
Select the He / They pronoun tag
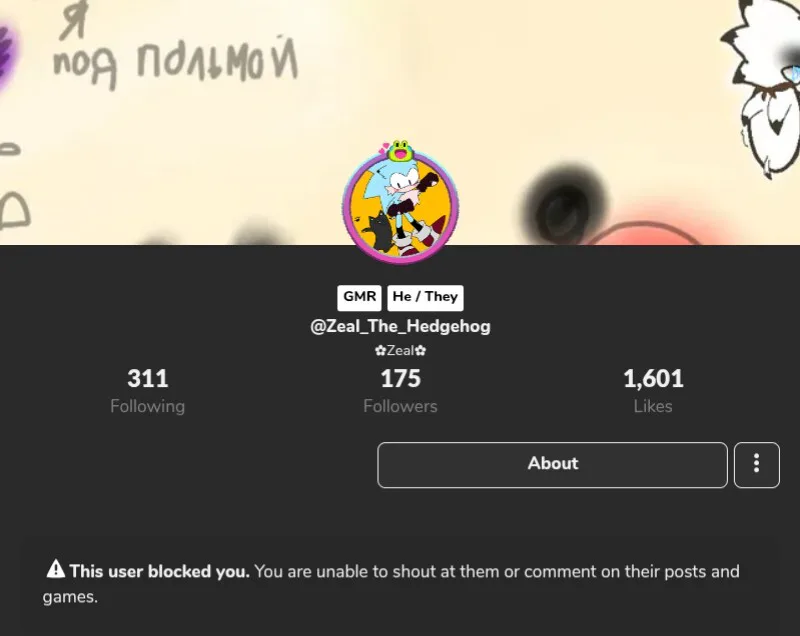point(425,297)
